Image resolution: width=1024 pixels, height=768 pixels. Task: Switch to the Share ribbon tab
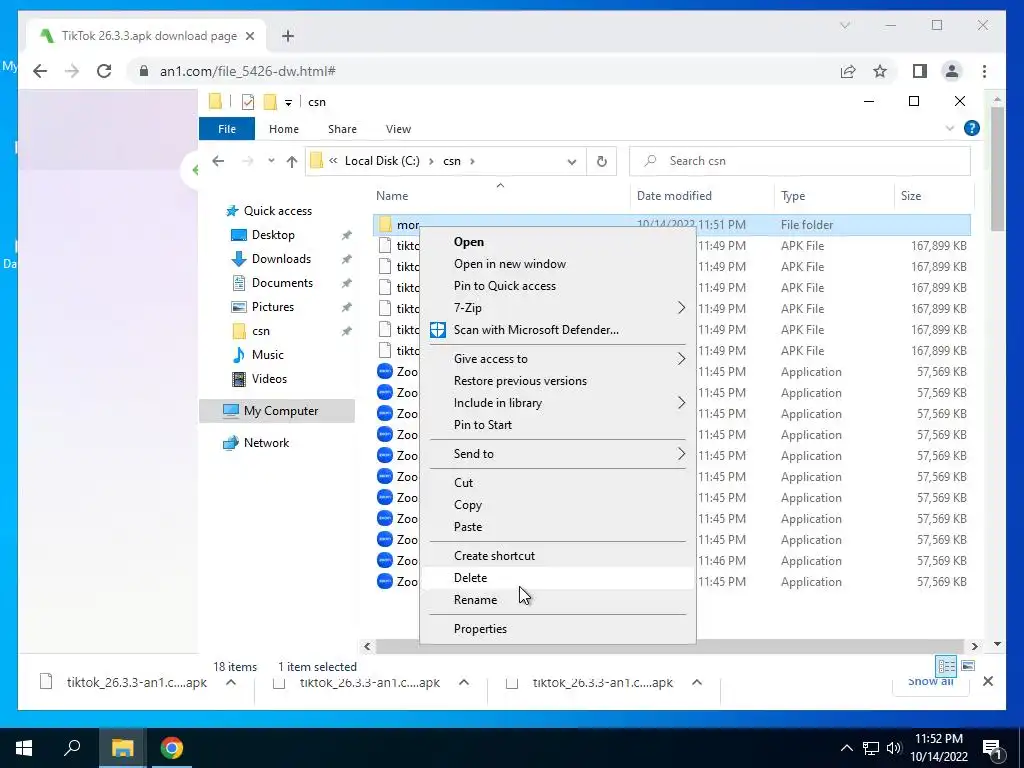tap(342, 129)
